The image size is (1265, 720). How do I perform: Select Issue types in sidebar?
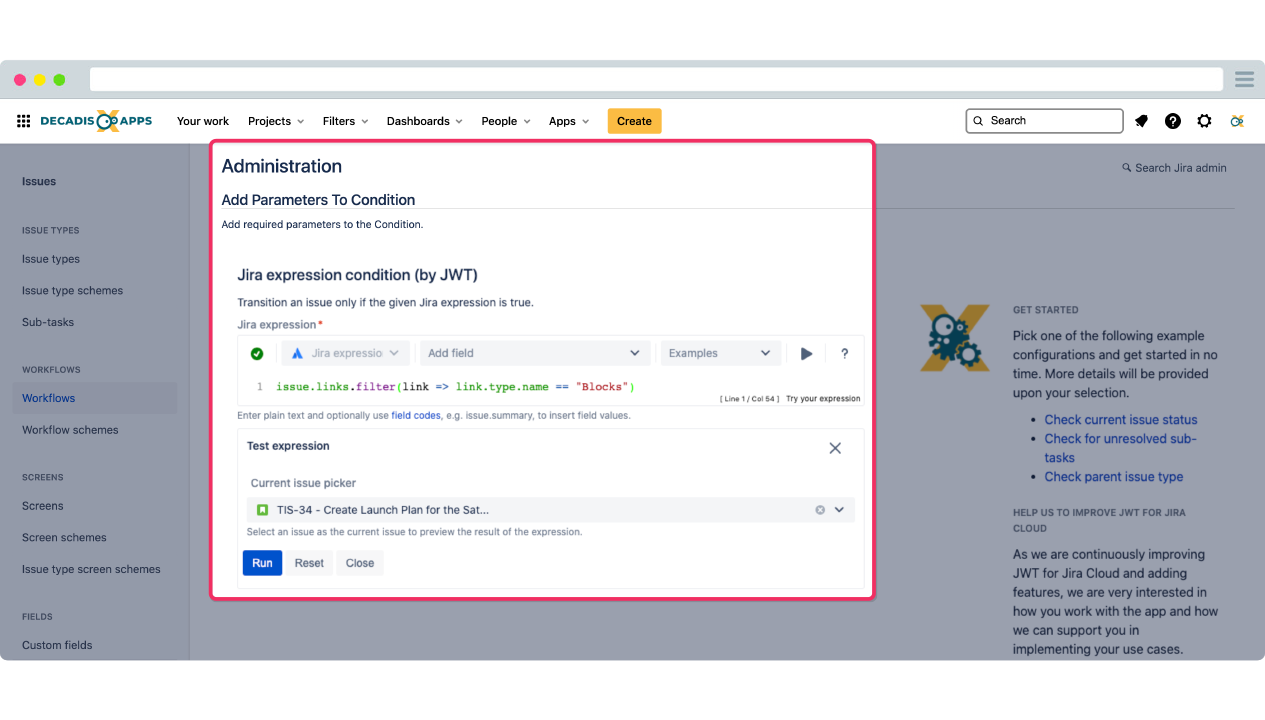tap(51, 259)
